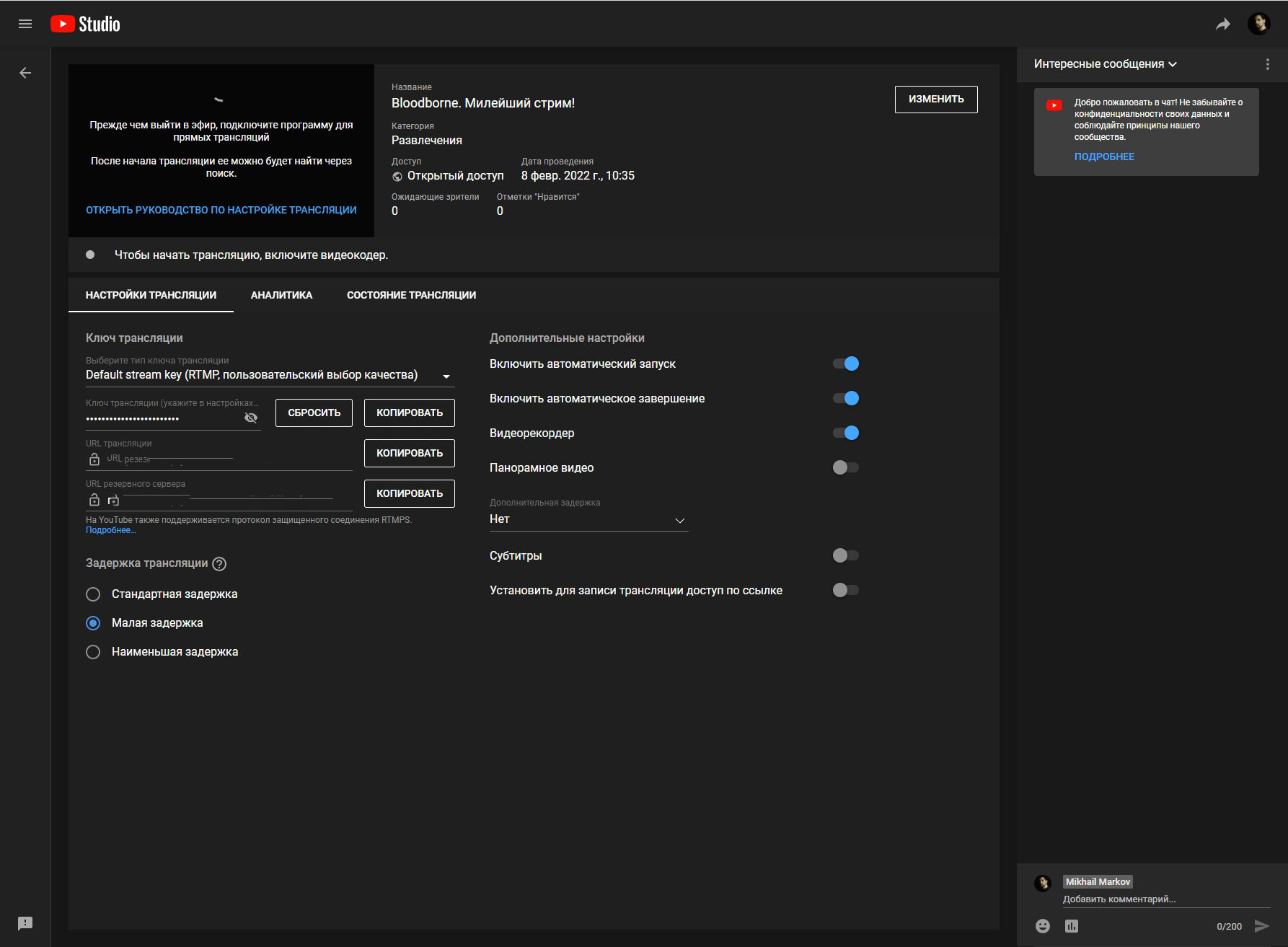Open the Дополнительная задержка dropdown
This screenshot has width=1288, height=947.
pyautogui.click(x=588, y=519)
